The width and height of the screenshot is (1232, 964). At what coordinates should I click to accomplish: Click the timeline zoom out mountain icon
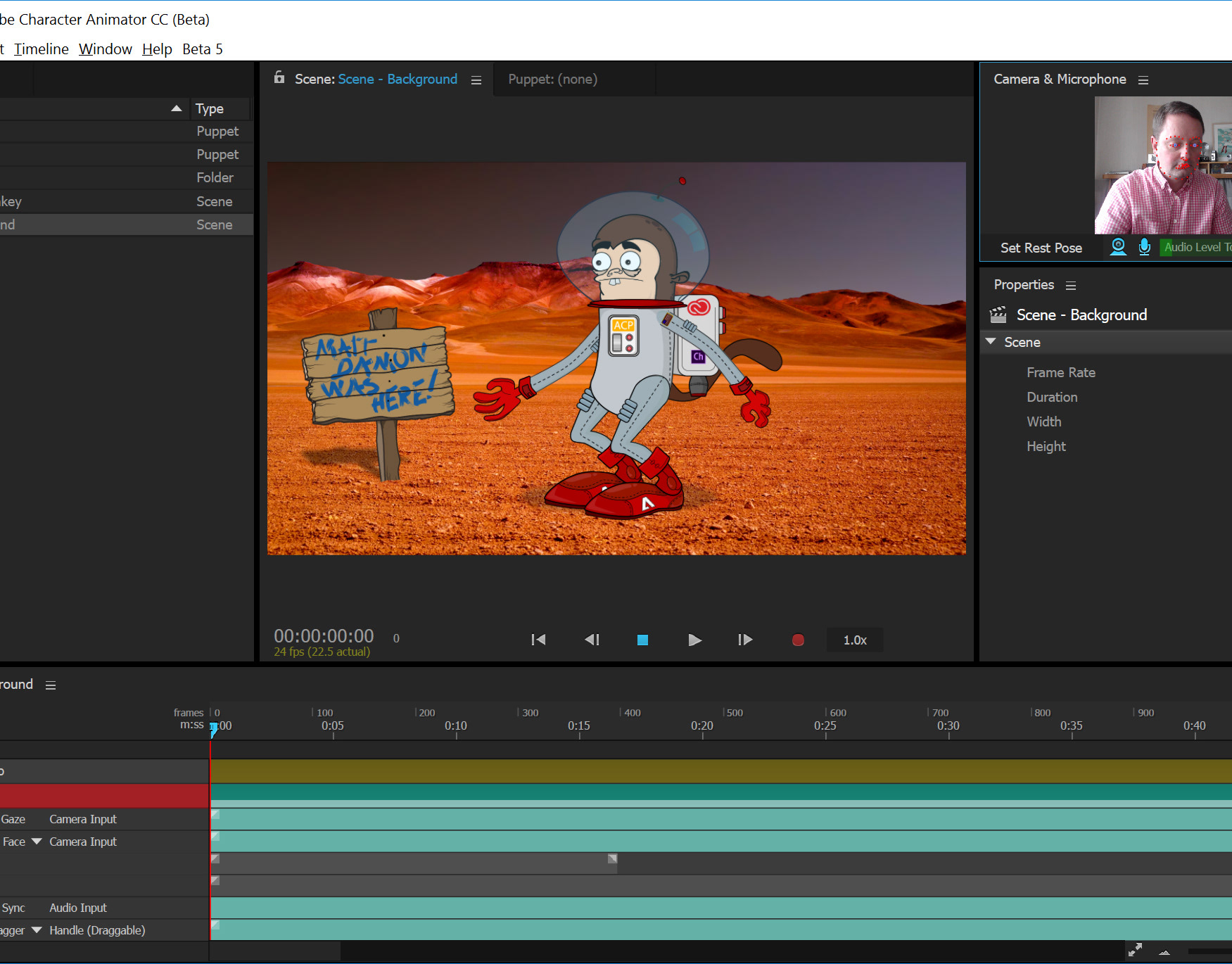pyautogui.click(x=1164, y=952)
